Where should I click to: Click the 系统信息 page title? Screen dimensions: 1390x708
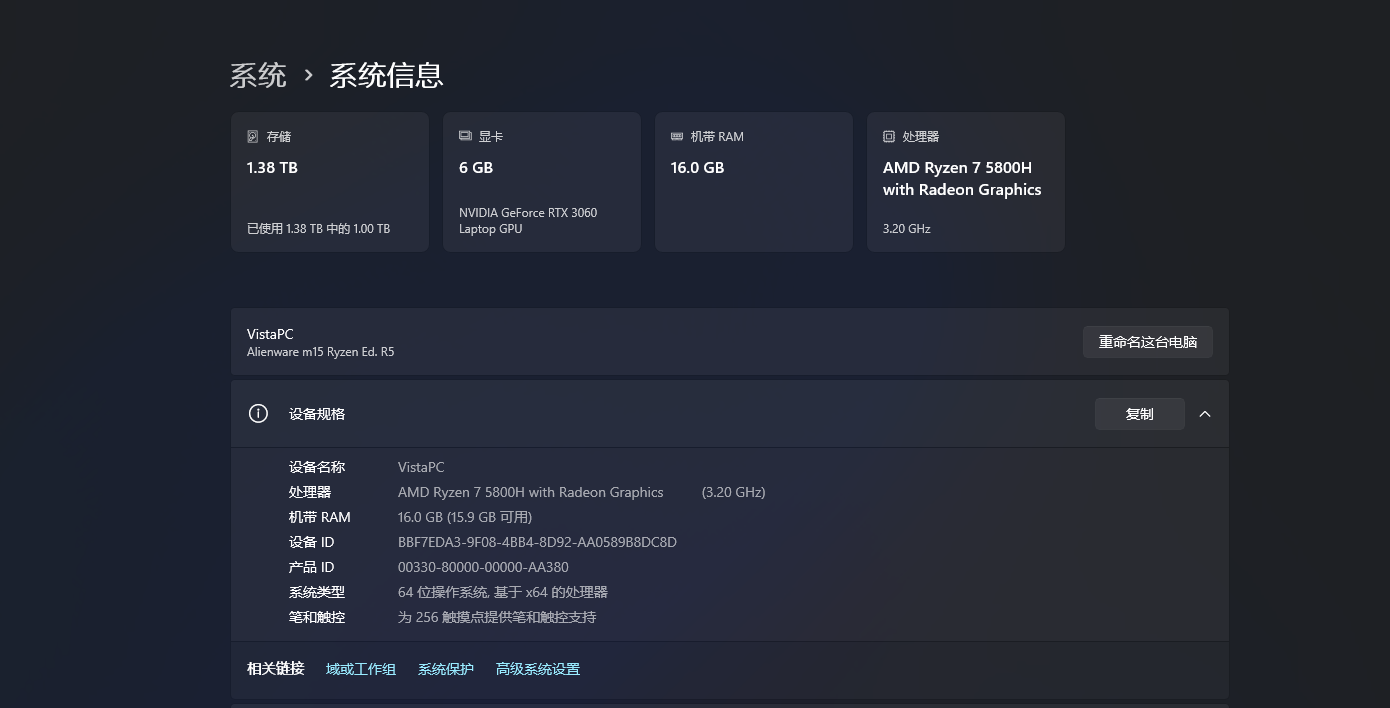(386, 75)
